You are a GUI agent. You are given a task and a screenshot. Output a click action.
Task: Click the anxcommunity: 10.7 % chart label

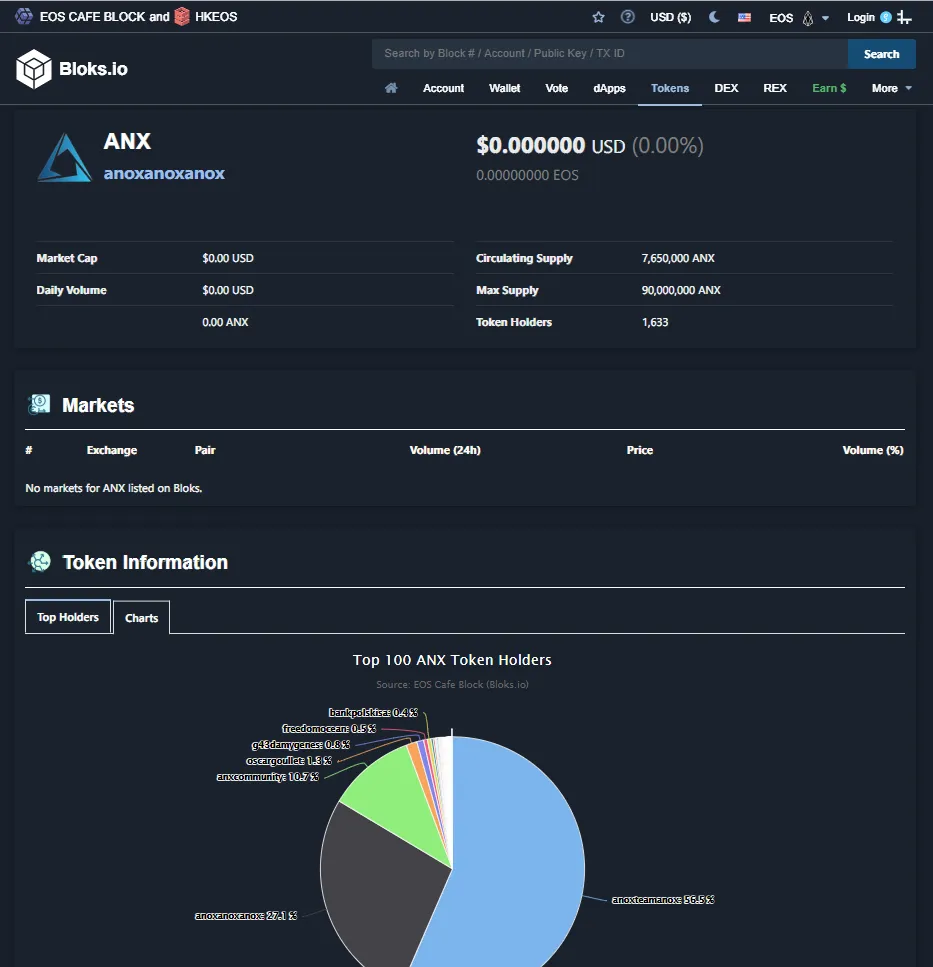[268, 776]
